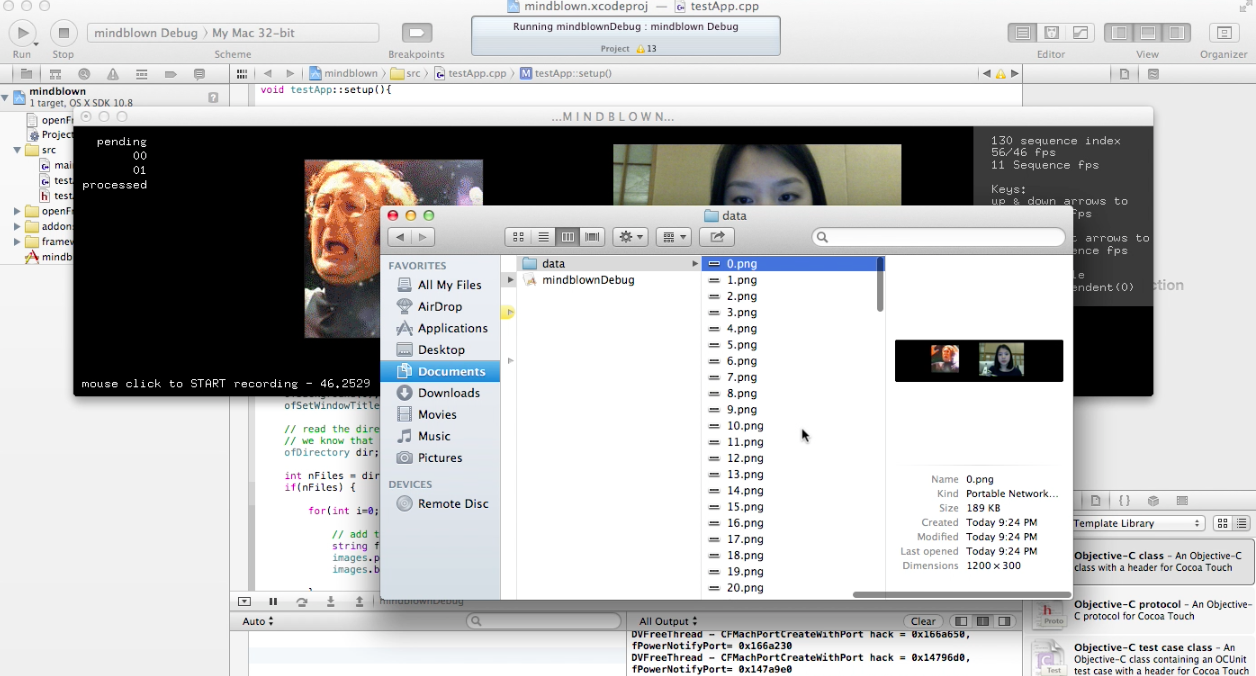Show the Project navigator folder icon
Screen dimensions: 1256x676
(x=26, y=74)
